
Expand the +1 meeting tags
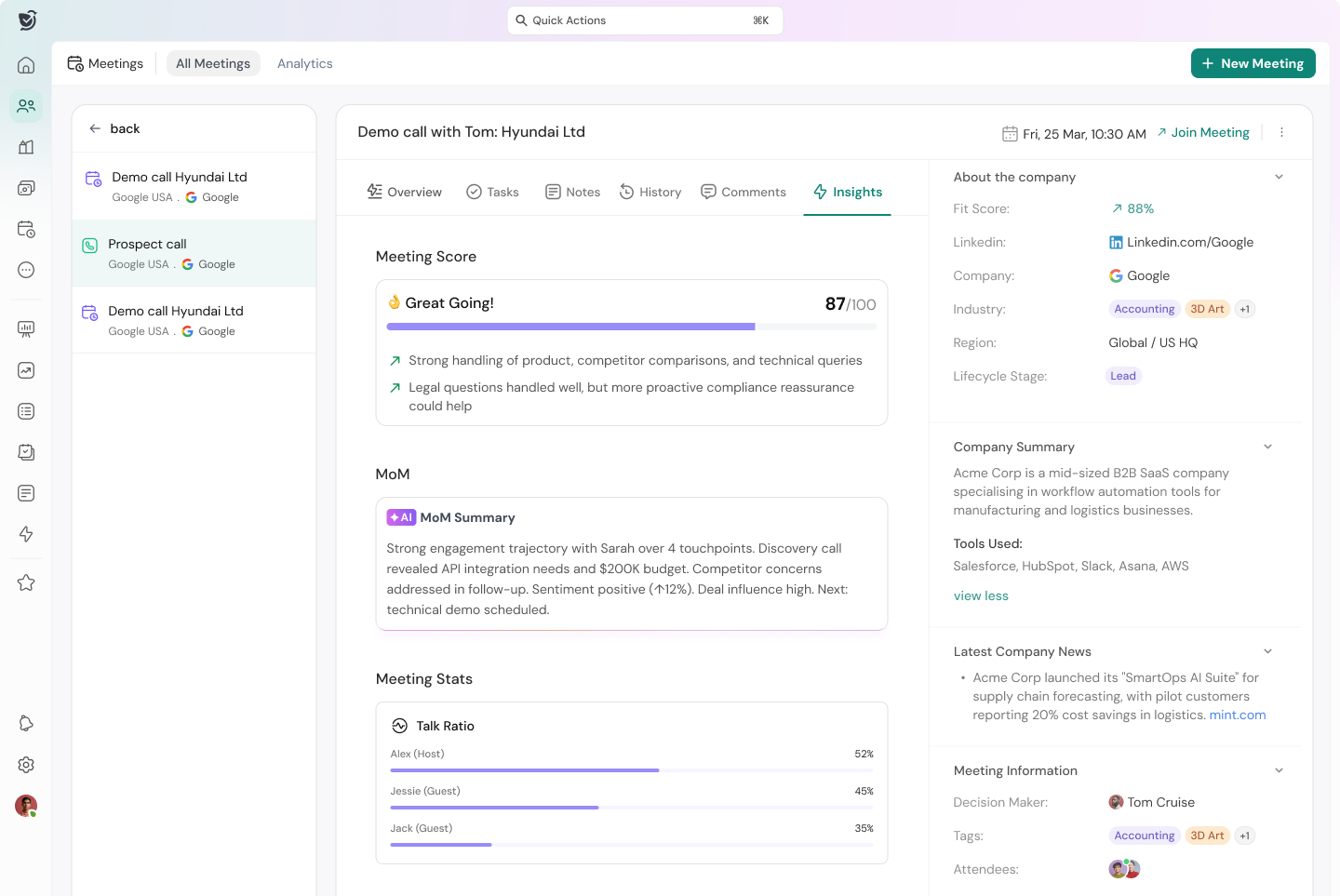click(x=1245, y=836)
